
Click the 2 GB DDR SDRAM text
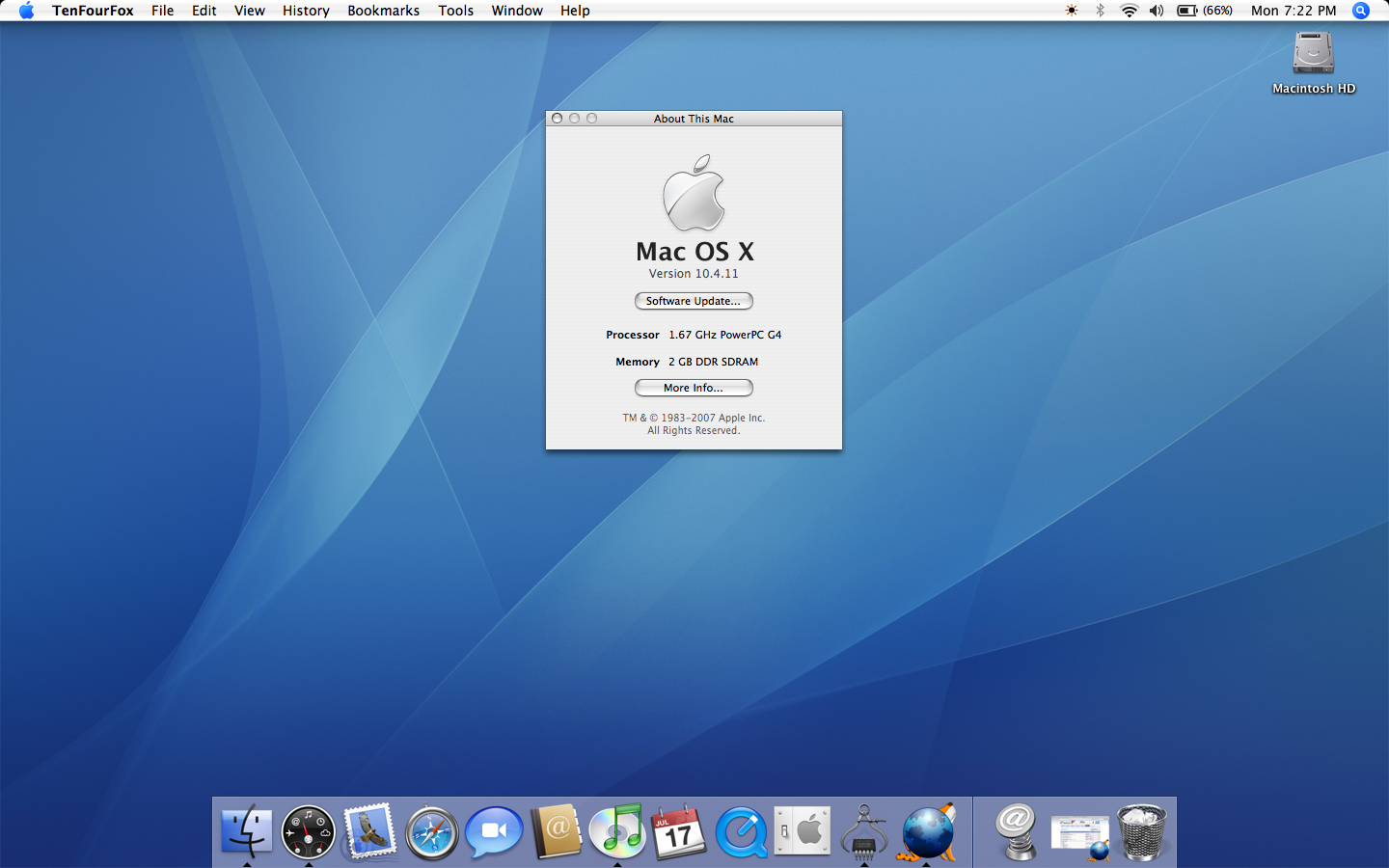tap(714, 362)
